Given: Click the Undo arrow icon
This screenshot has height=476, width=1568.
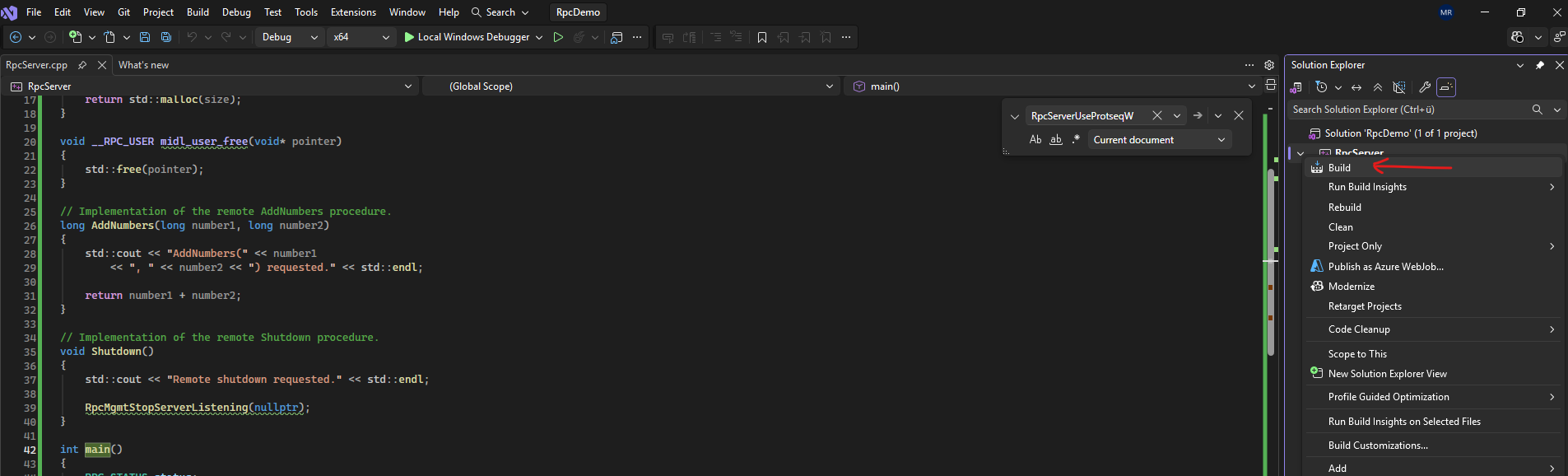Looking at the screenshot, I should click(x=192, y=37).
